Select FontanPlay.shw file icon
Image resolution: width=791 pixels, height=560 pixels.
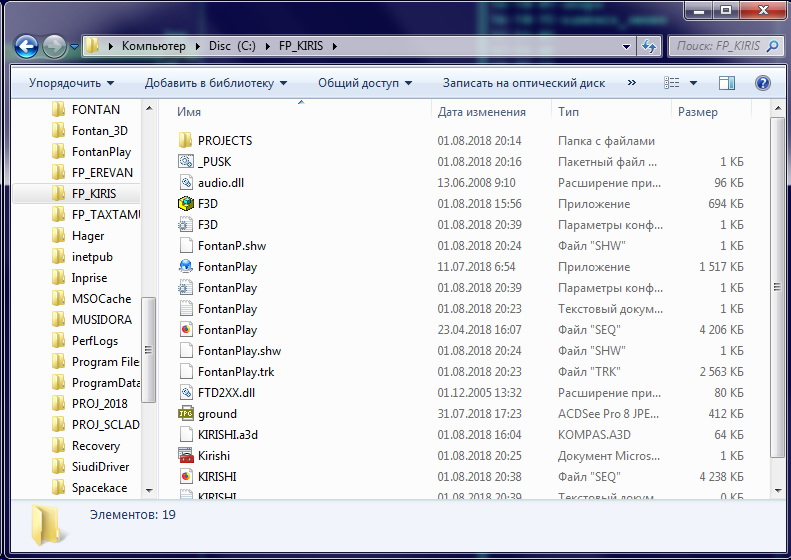click(186, 351)
